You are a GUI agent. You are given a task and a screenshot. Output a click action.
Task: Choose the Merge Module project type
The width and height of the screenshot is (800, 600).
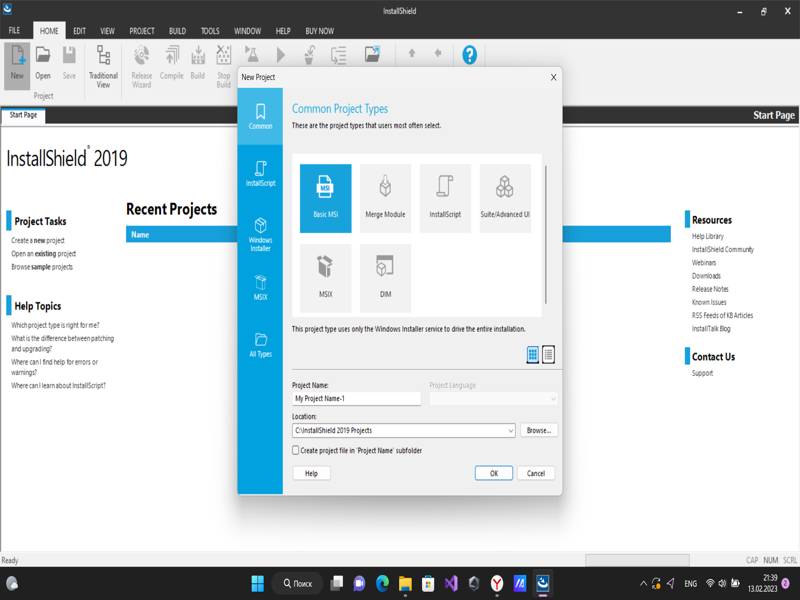tap(385, 197)
